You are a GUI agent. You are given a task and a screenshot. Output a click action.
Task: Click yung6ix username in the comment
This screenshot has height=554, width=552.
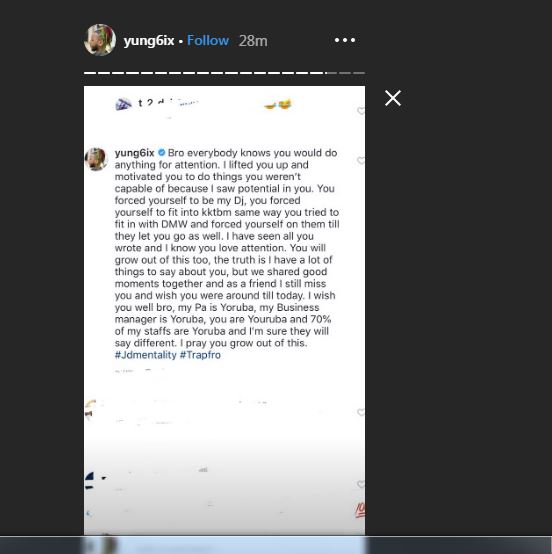(135, 153)
